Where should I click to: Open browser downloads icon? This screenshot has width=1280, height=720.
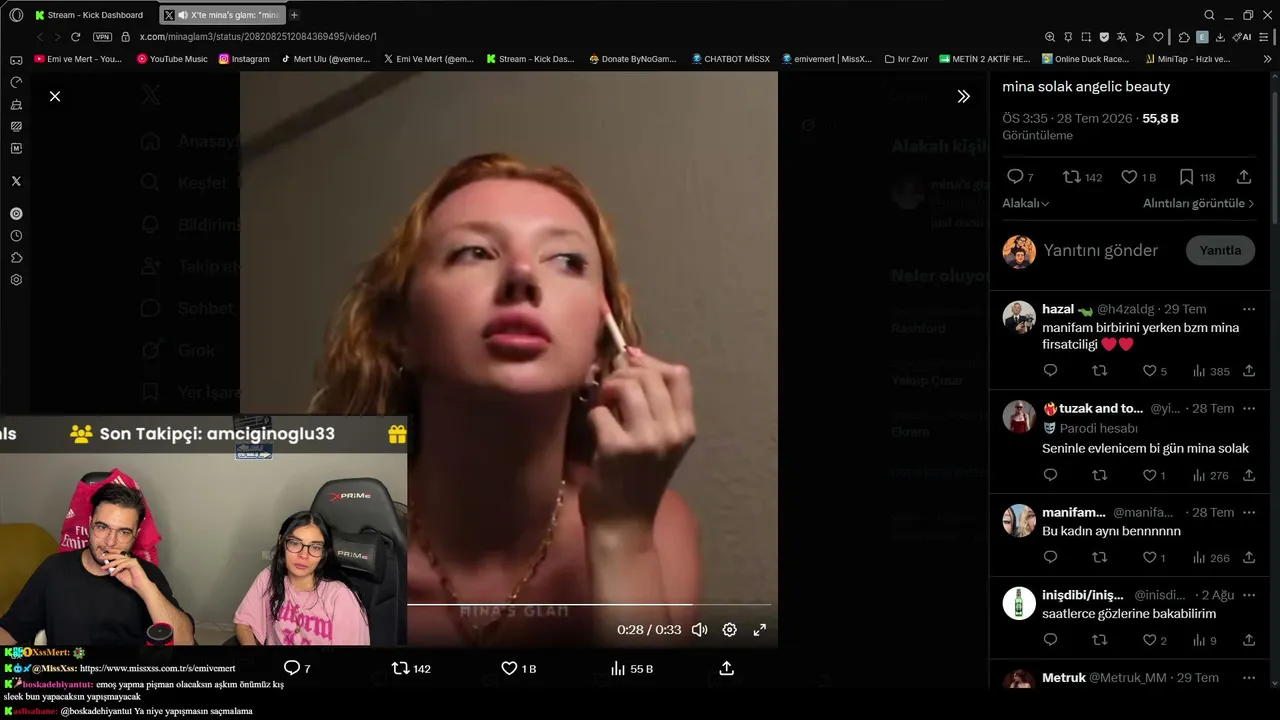point(1220,37)
